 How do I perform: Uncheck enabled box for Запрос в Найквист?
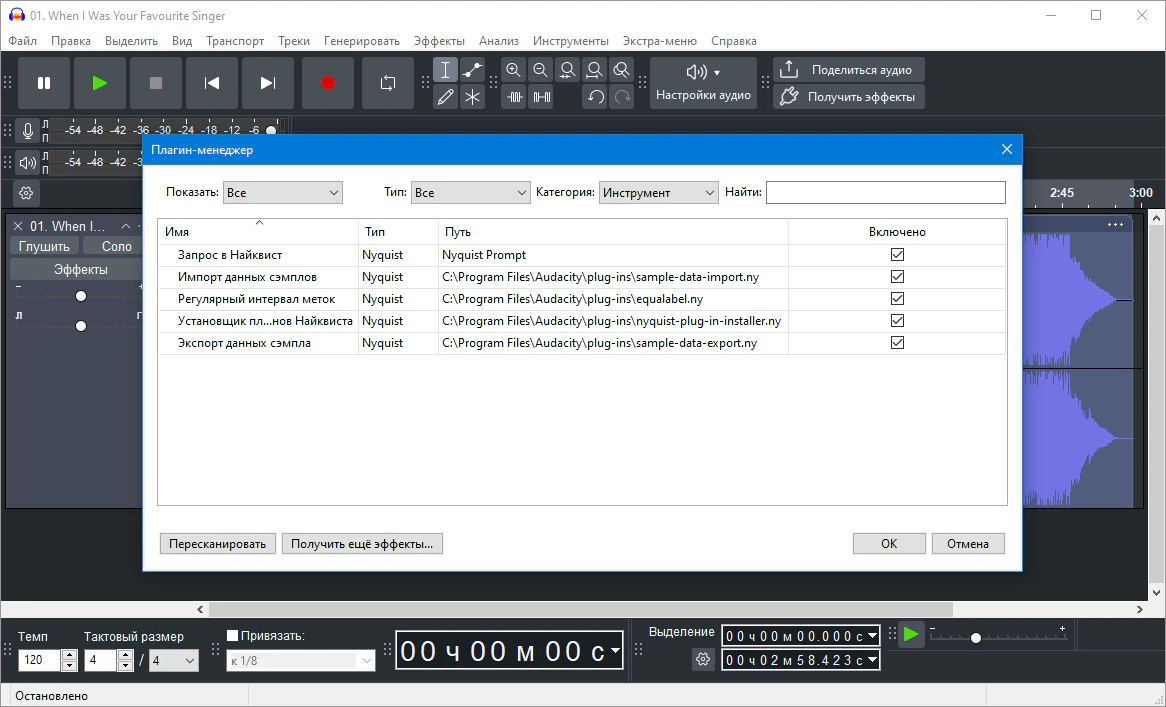coord(897,255)
